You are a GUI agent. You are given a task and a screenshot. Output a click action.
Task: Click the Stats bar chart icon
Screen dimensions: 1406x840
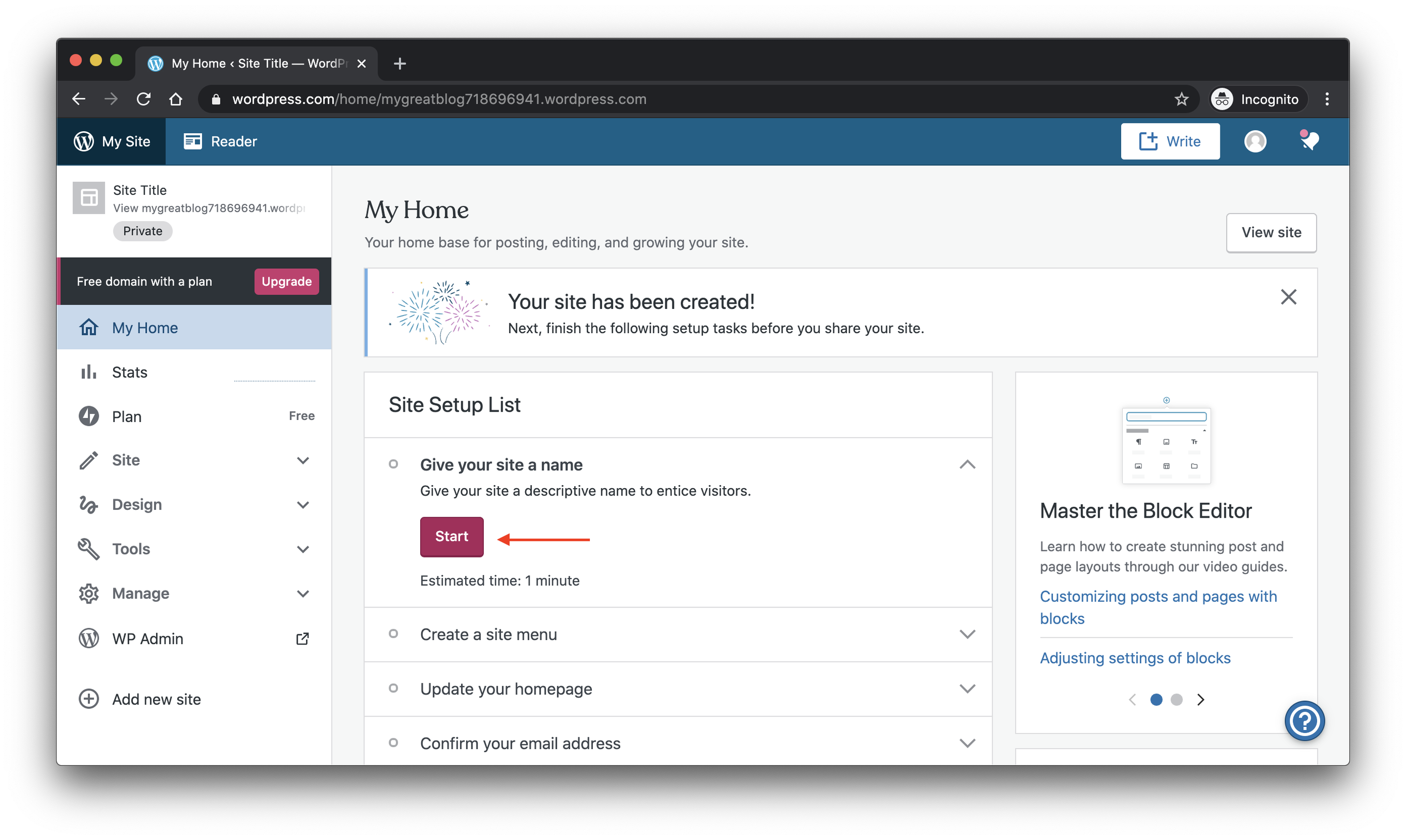[88, 372]
